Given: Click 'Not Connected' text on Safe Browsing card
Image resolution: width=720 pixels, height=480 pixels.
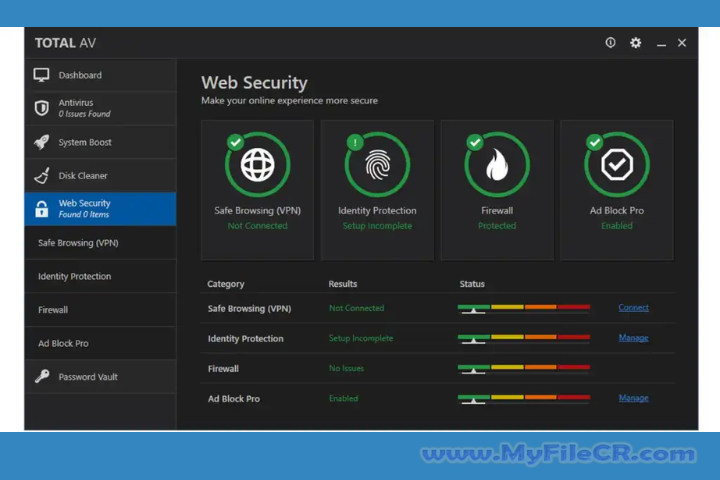Looking at the screenshot, I should (258, 226).
